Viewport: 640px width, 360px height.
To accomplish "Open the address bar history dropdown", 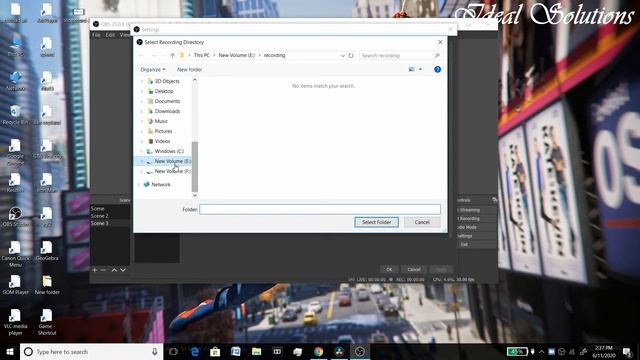I will coord(342,56).
